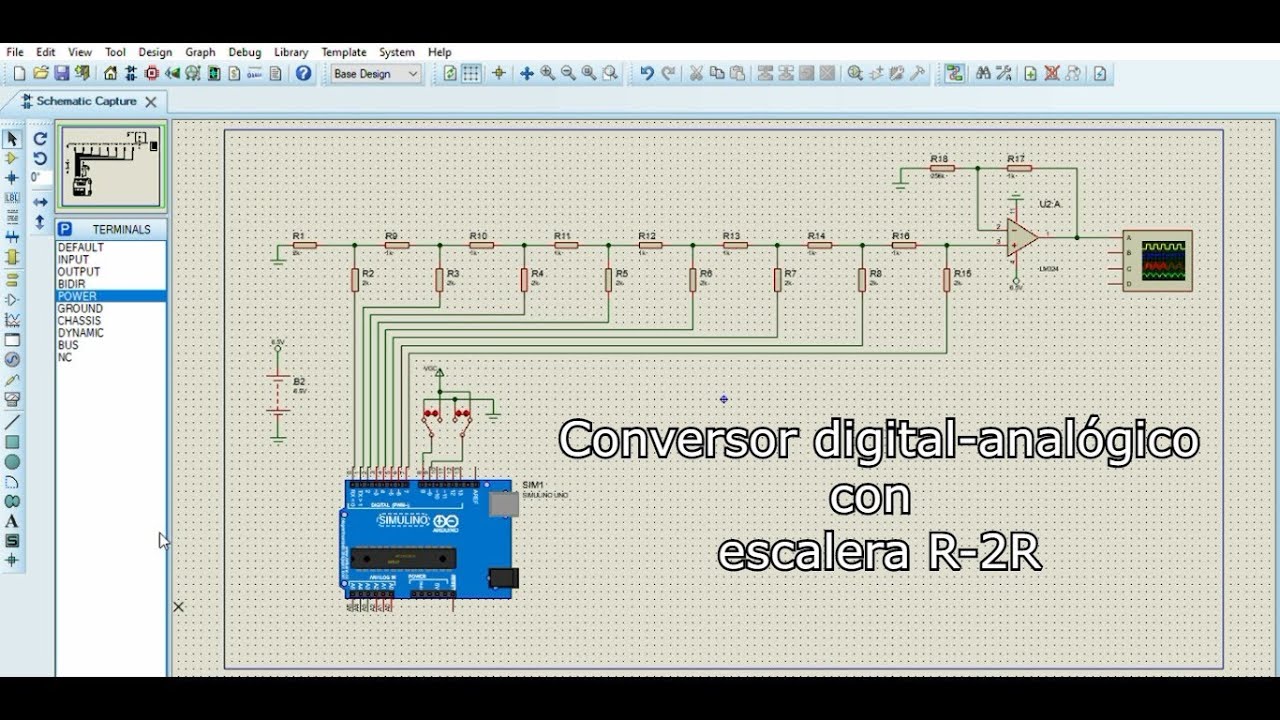Open the Home page icon
Image resolution: width=1280 pixels, height=720 pixels.
point(110,73)
